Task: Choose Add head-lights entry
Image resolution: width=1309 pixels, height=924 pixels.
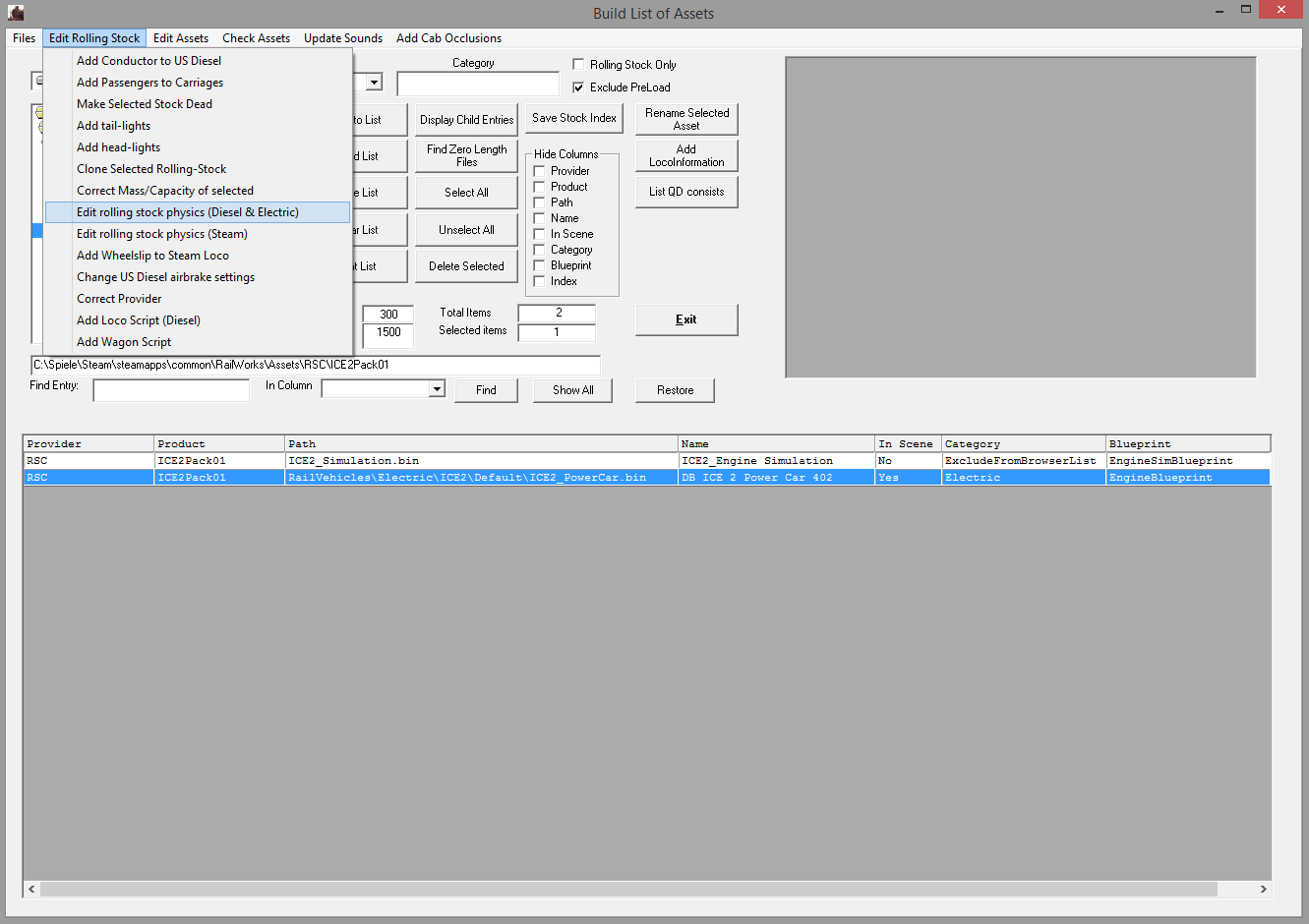Action: (198, 147)
